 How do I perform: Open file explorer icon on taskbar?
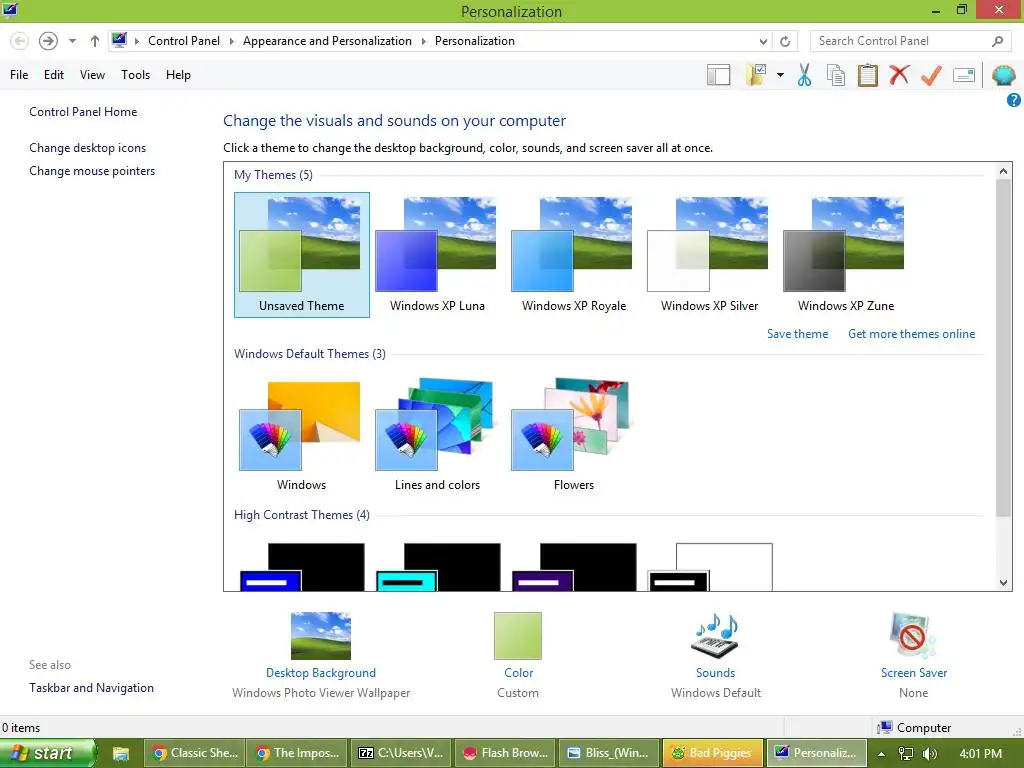point(121,754)
